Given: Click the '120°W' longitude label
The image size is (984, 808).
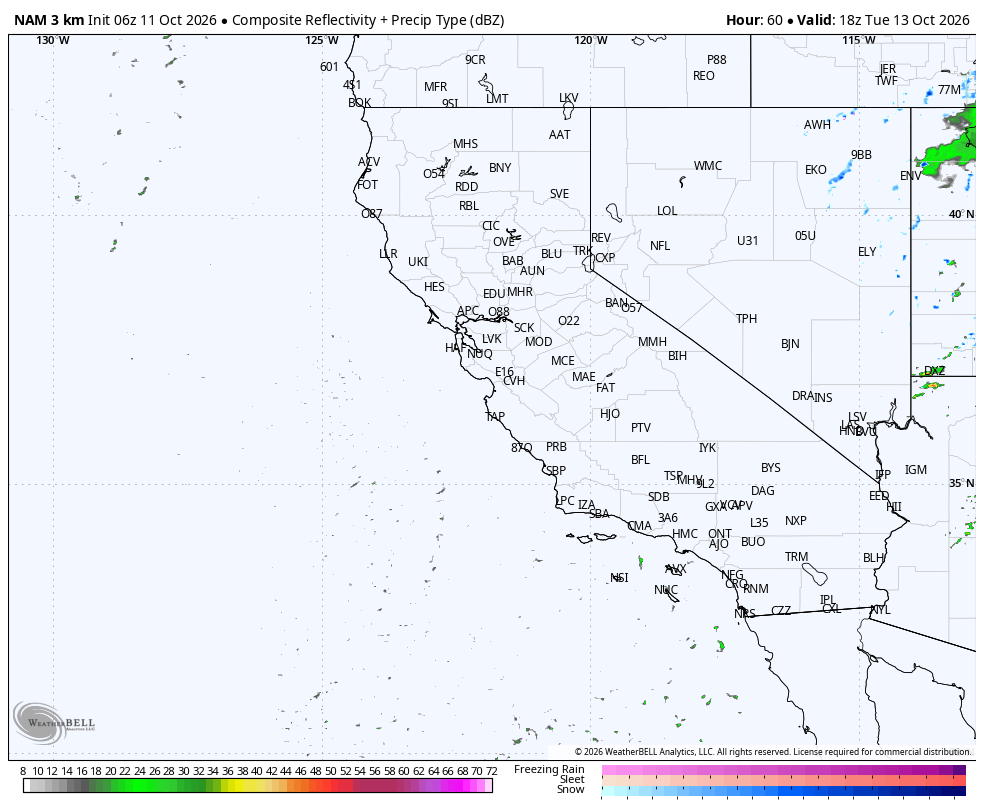Looking at the screenshot, I should coord(591,41).
